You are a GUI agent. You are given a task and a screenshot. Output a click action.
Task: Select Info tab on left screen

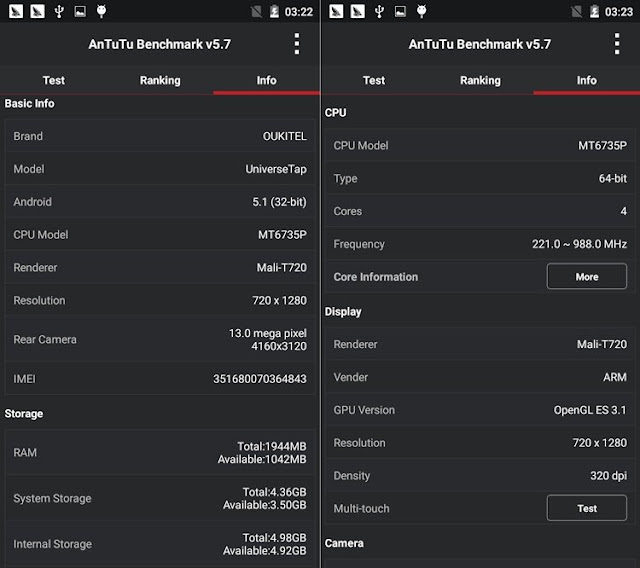pyautogui.click(x=267, y=80)
